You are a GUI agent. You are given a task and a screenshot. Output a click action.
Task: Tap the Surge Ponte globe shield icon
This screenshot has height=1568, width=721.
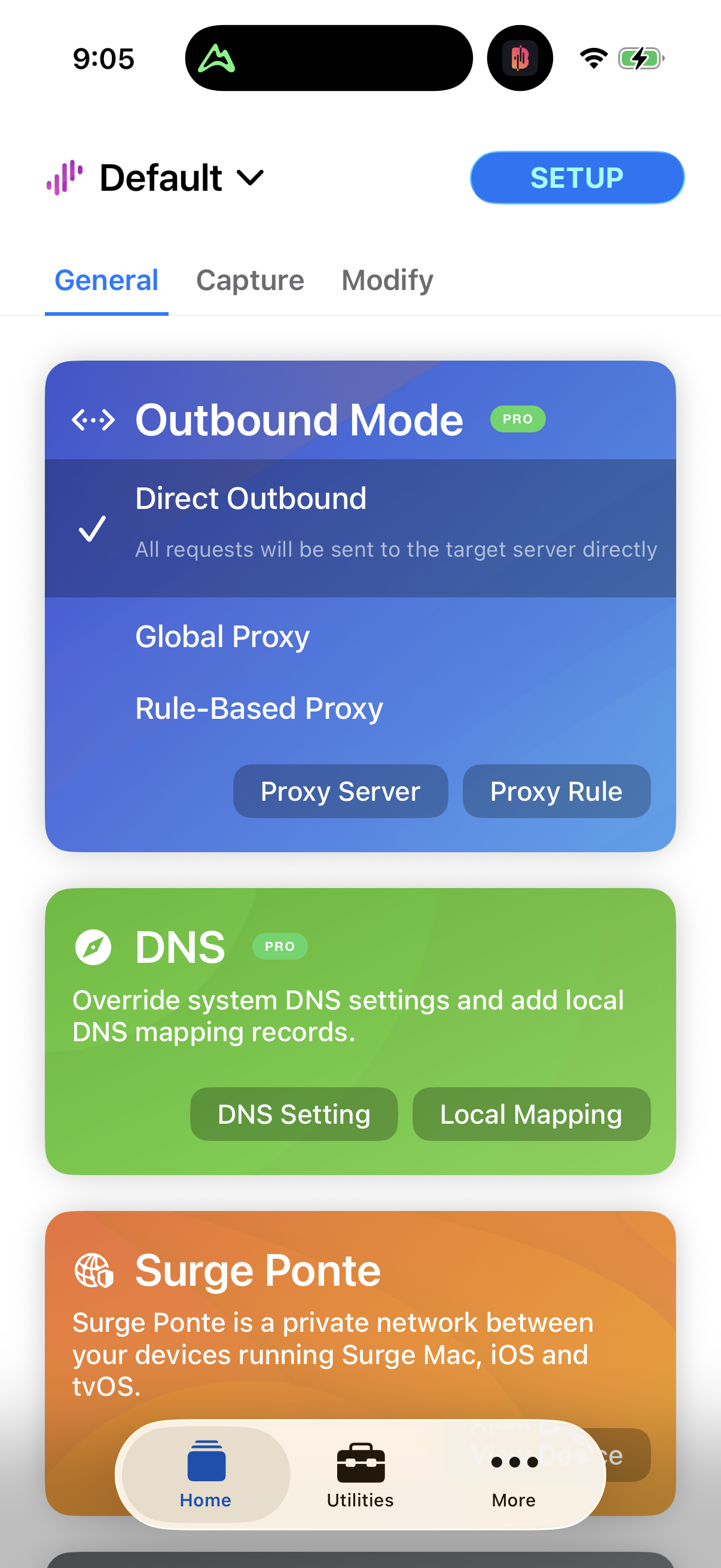point(94,1271)
